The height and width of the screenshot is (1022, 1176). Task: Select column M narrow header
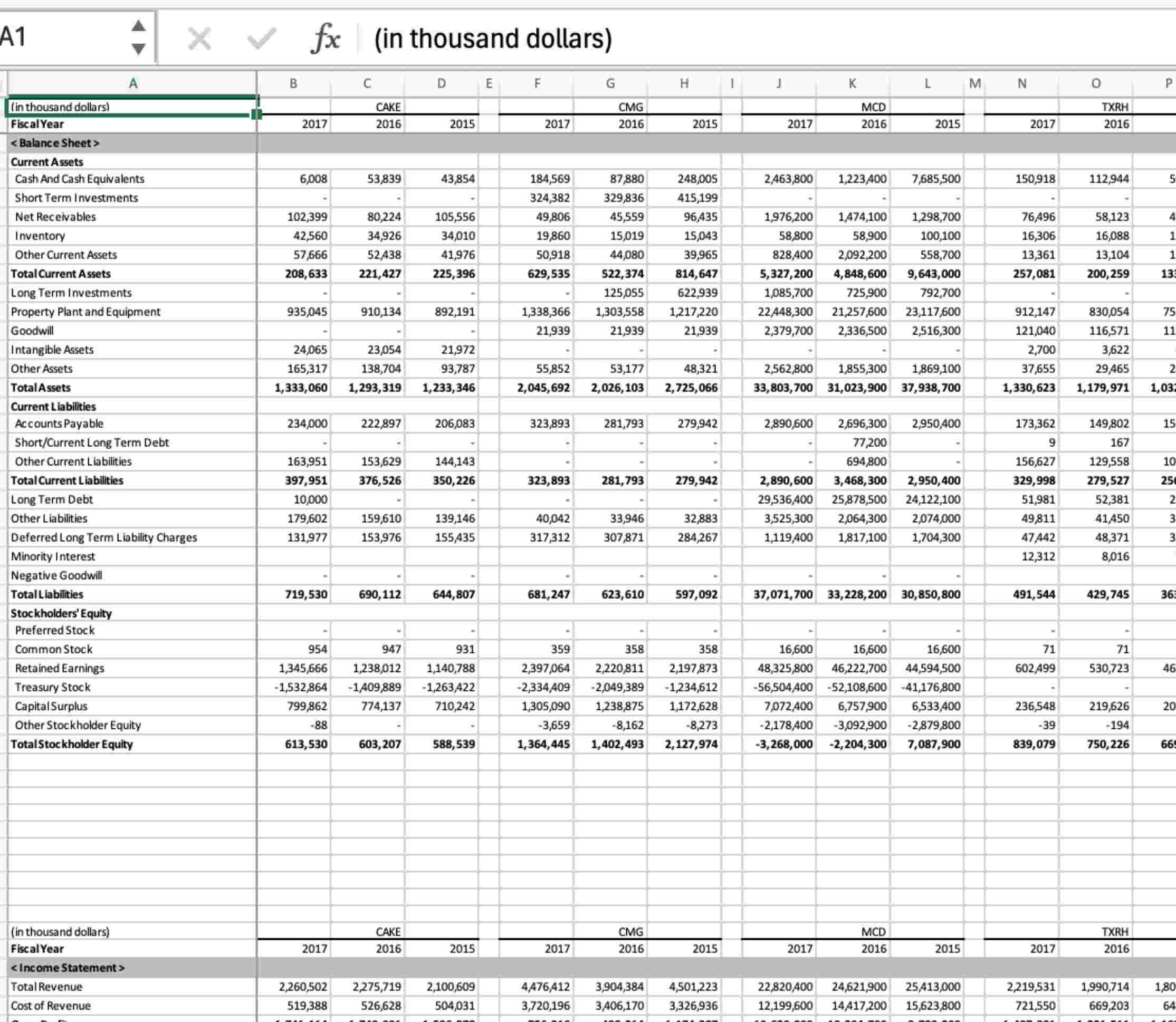(974, 84)
